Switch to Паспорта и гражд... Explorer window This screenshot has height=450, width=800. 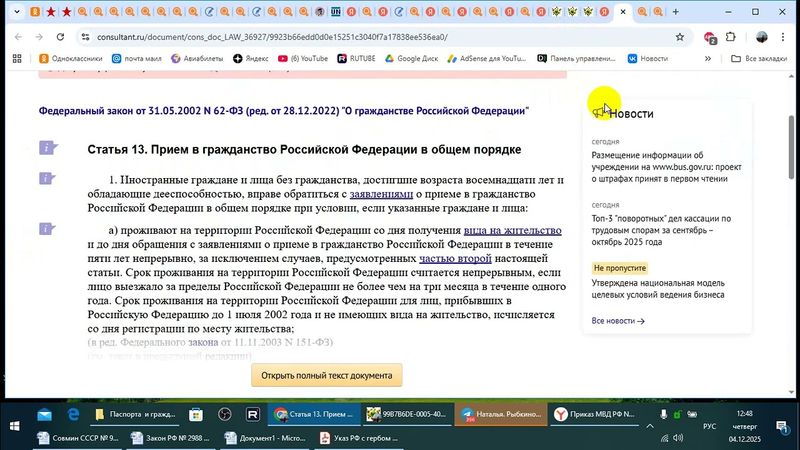tap(135, 415)
